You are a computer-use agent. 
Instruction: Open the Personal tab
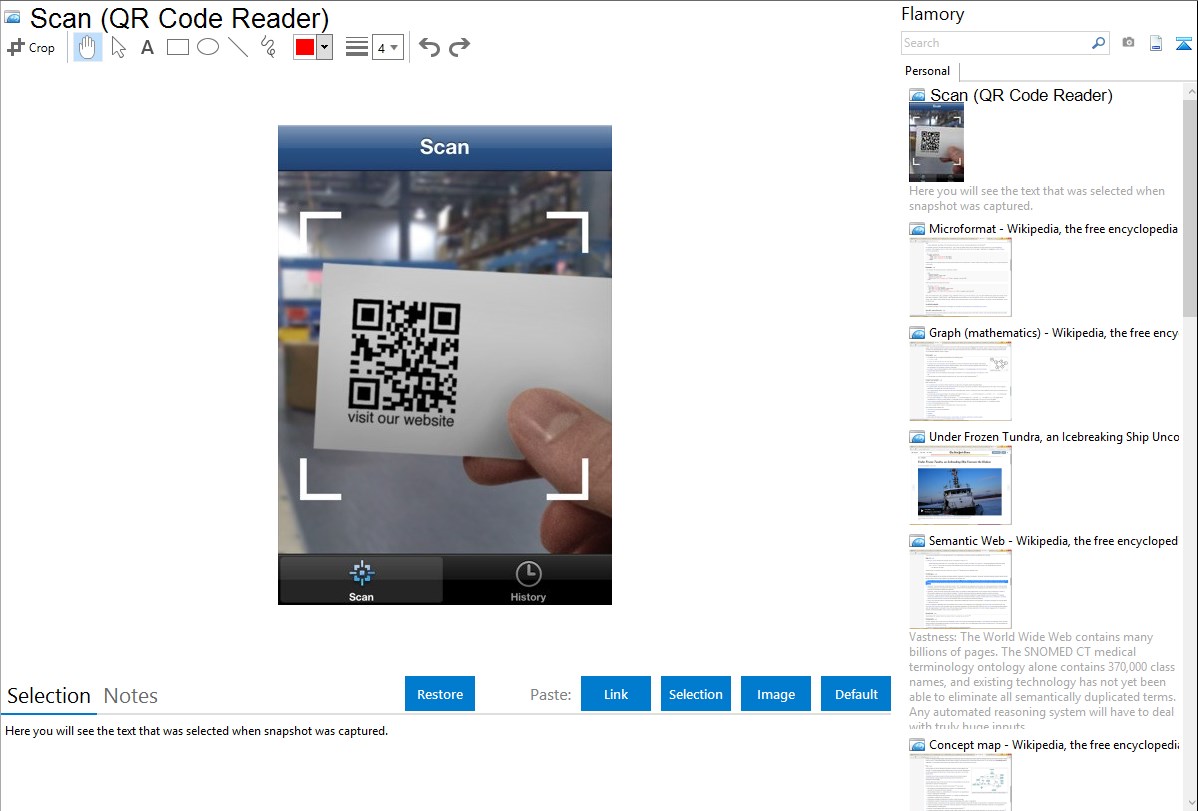[927, 71]
